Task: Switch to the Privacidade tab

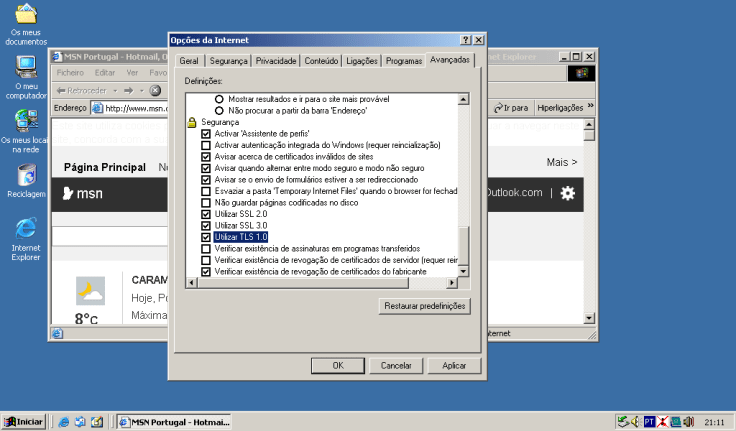Action: coord(276,61)
